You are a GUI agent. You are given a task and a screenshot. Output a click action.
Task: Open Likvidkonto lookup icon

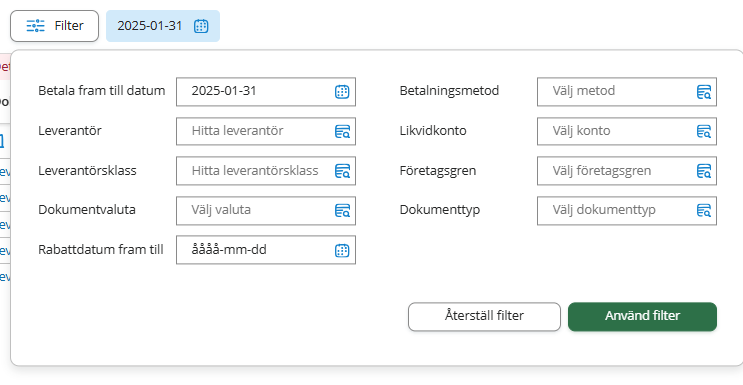[x=704, y=131]
